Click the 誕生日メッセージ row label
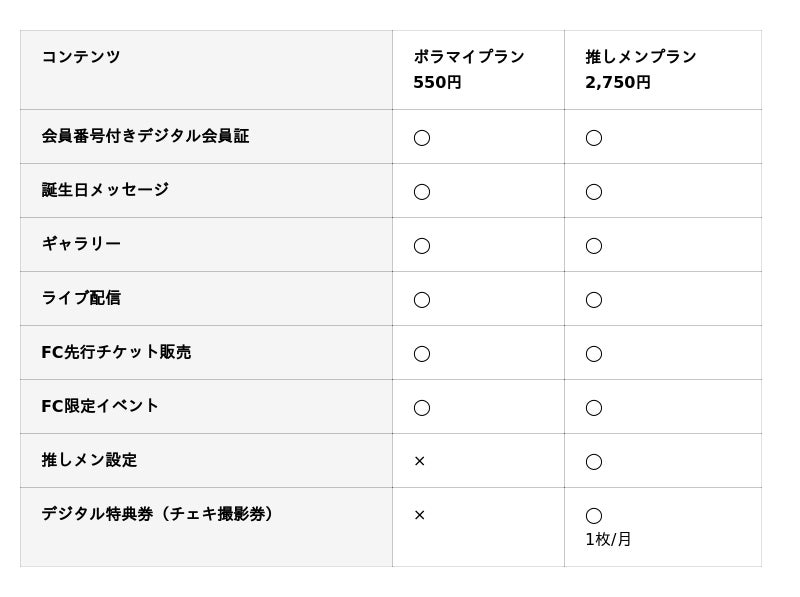800x597 pixels. point(105,190)
